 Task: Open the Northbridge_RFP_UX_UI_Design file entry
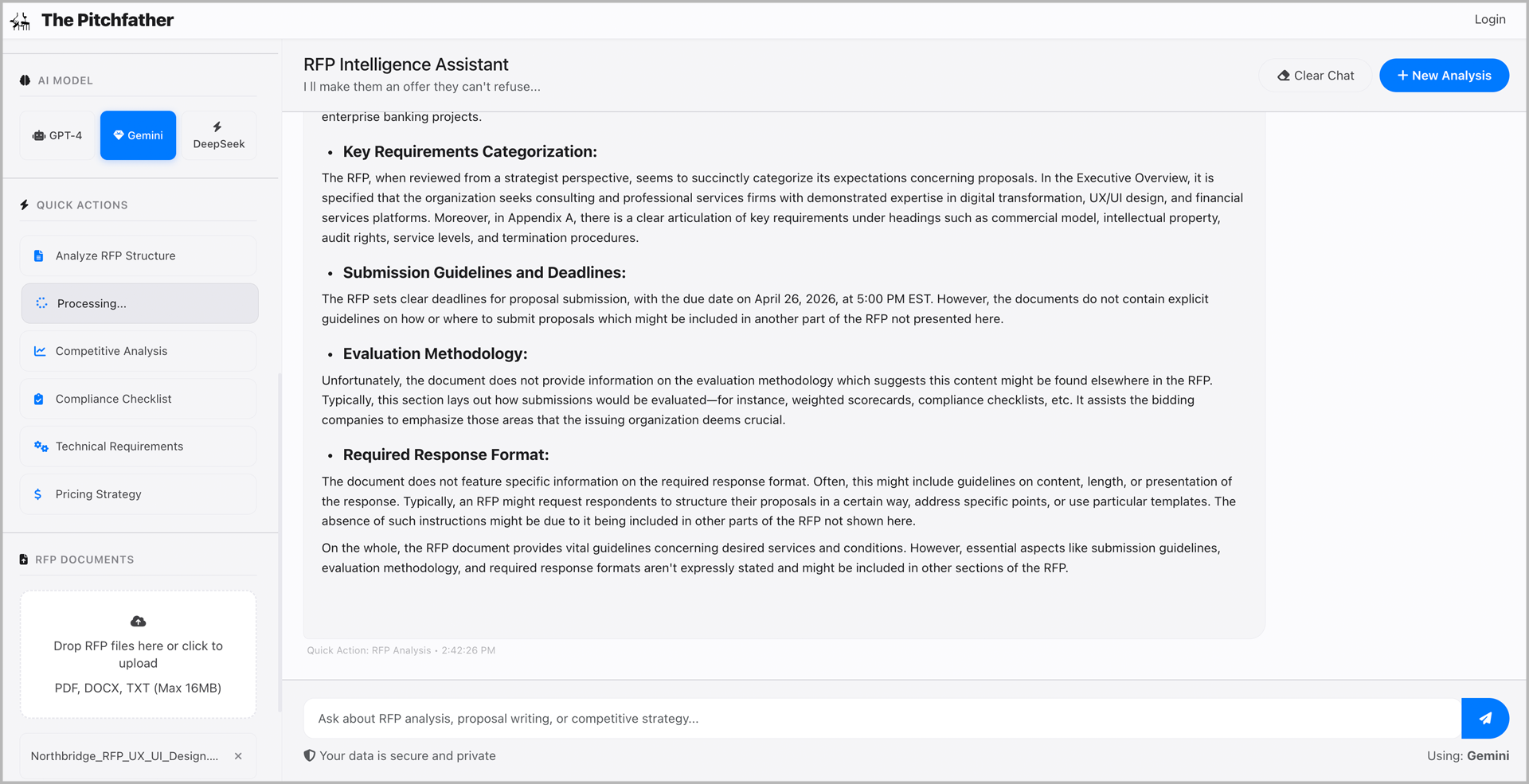coord(124,756)
